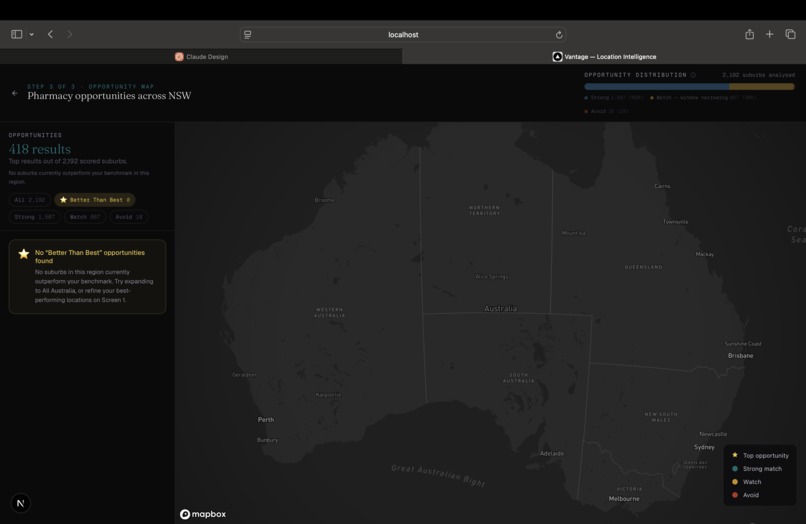Select the Townsville map label
The image size is (806, 524).
[x=675, y=222]
